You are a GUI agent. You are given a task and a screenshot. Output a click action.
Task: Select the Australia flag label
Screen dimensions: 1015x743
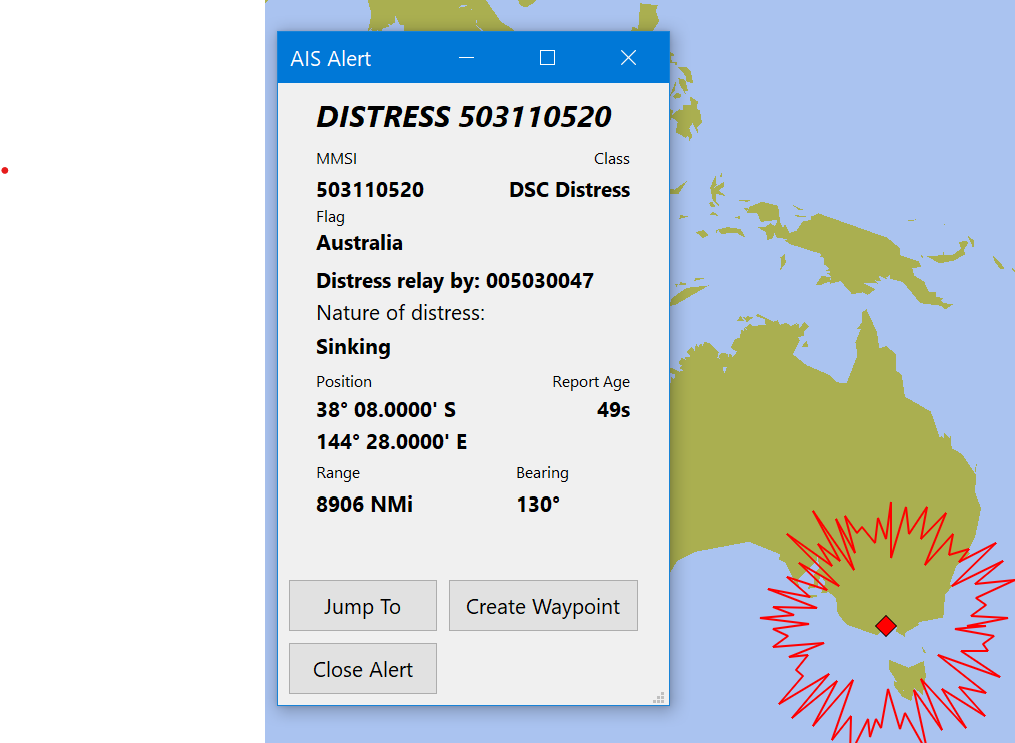[359, 242]
